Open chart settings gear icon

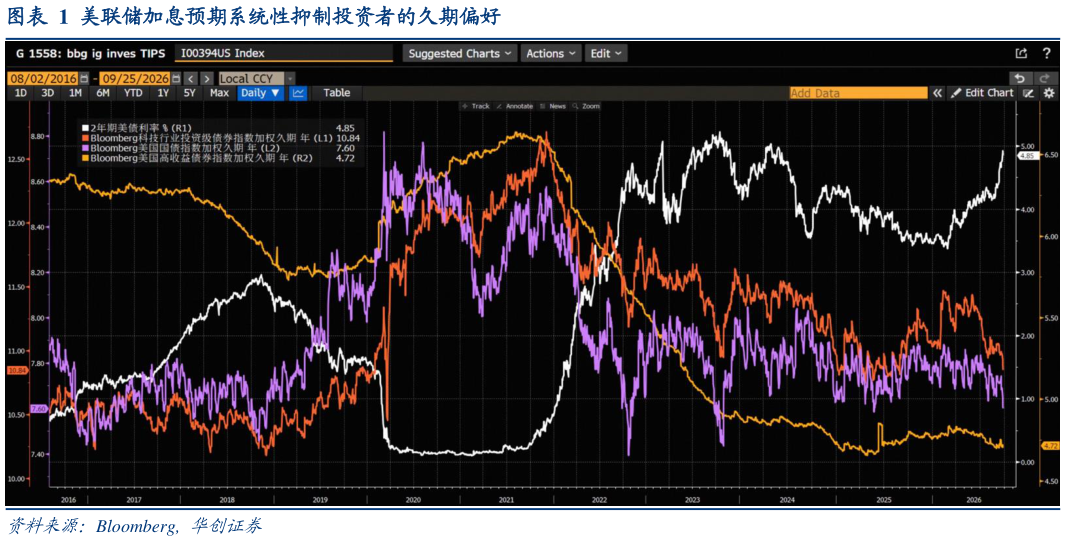tap(1049, 93)
